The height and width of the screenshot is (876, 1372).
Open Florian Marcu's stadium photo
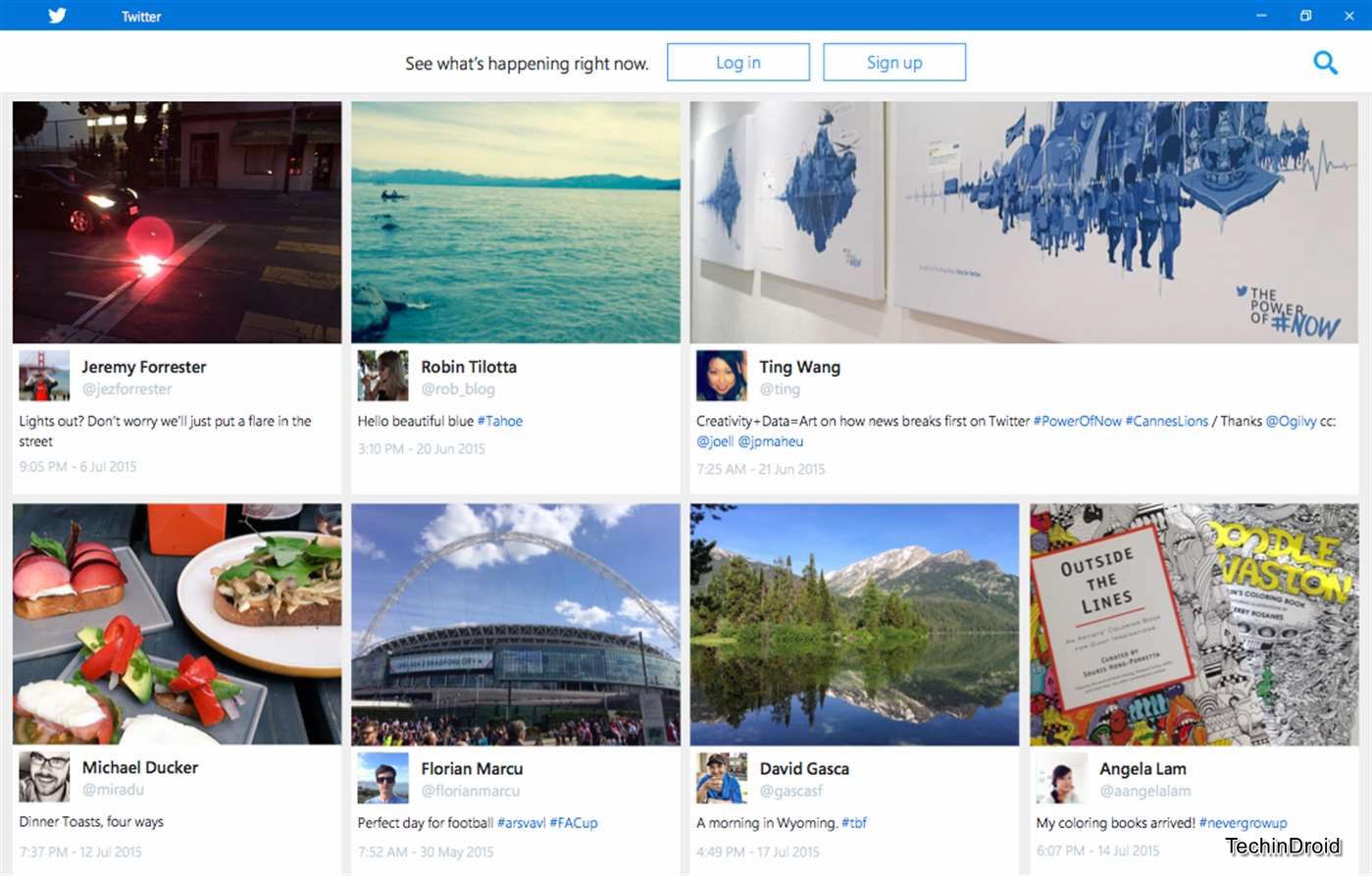tap(516, 624)
